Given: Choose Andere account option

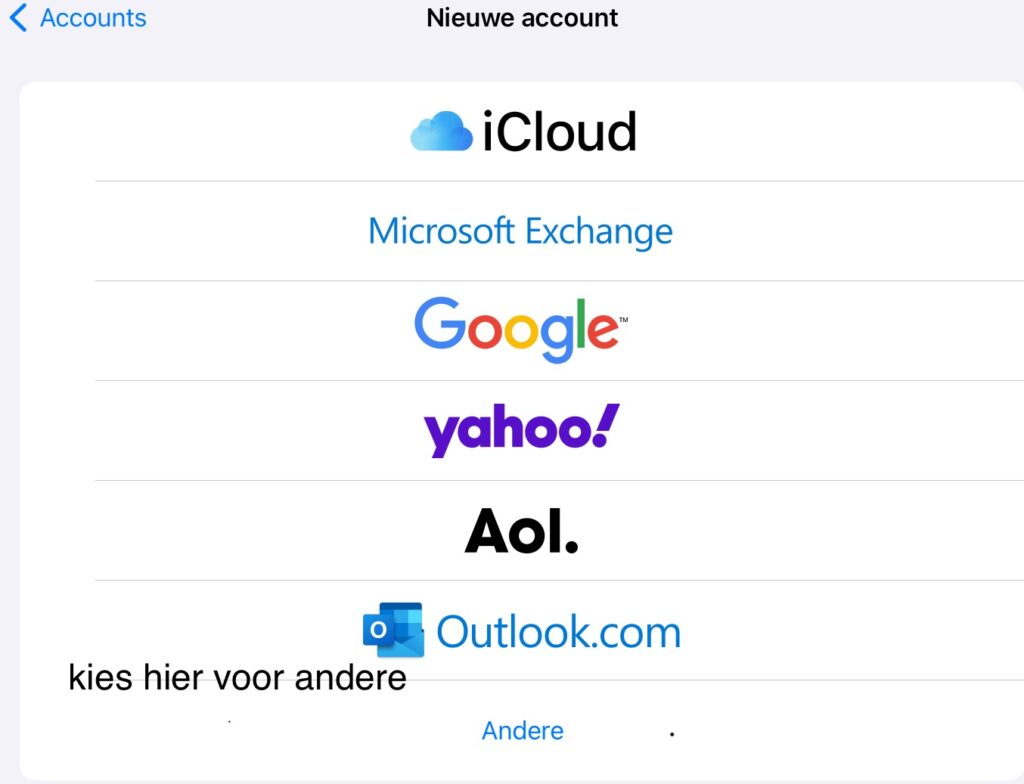Looking at the screenshot, I should click(x=522, y=730).
